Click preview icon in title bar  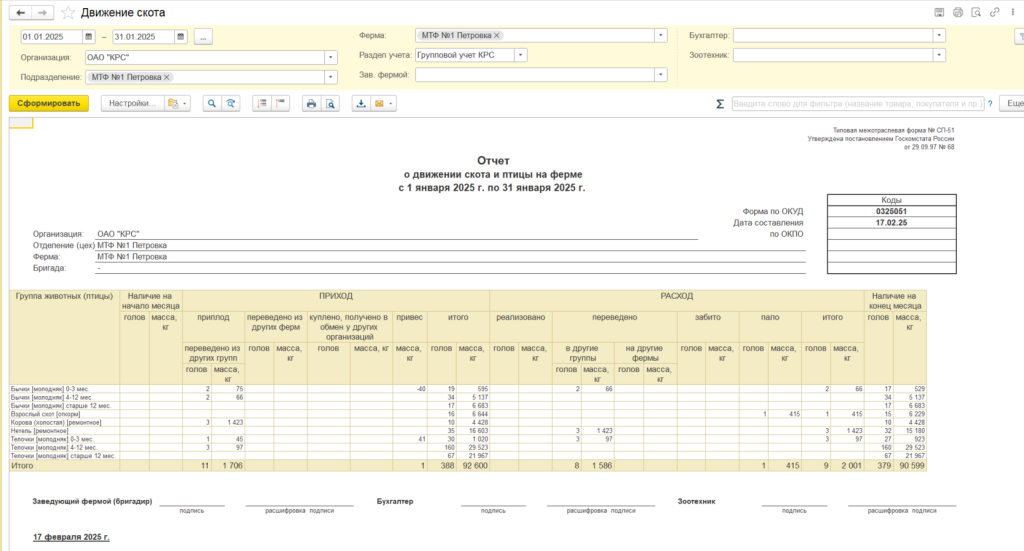tap(976, 12)
